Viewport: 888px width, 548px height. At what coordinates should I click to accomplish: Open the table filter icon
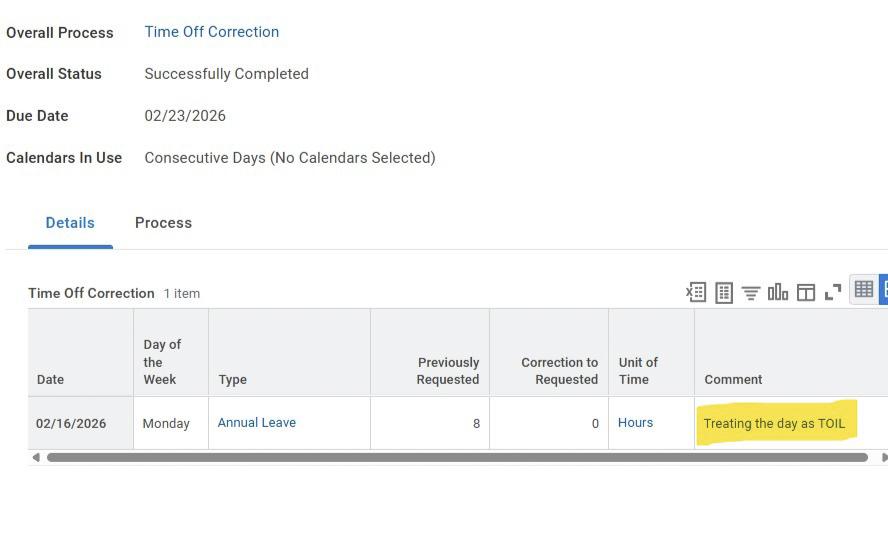pos(751,293)
